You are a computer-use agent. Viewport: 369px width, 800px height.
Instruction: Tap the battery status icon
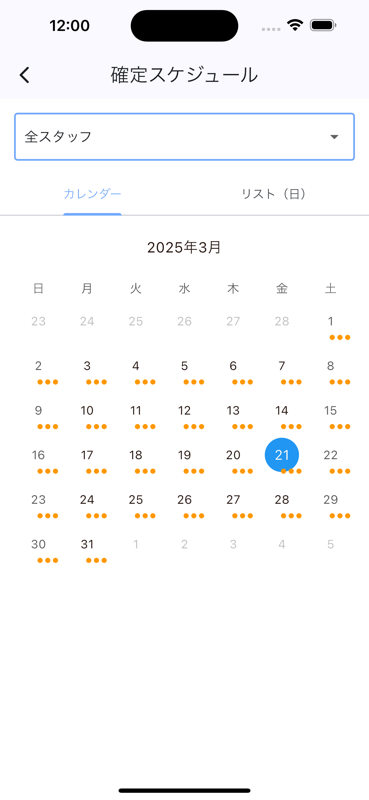[x=323, y=25]
